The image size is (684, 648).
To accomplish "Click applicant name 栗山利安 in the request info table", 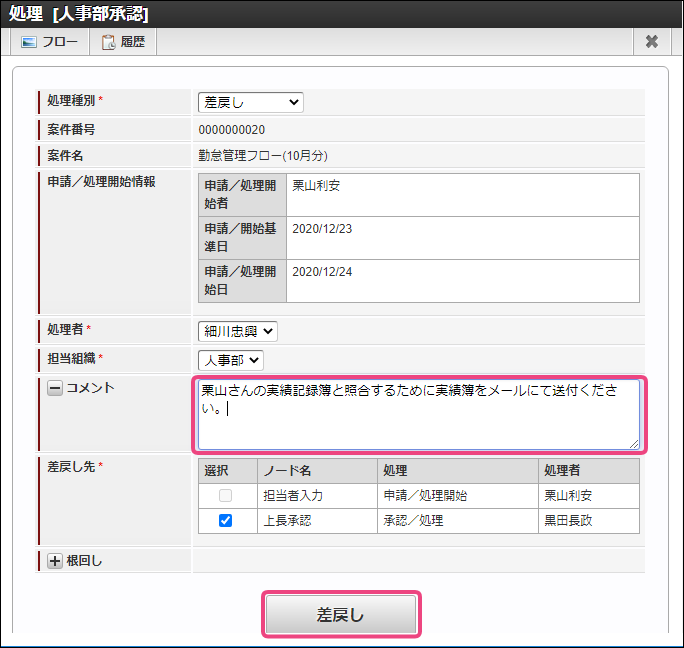I will click(x=316, y=185).
